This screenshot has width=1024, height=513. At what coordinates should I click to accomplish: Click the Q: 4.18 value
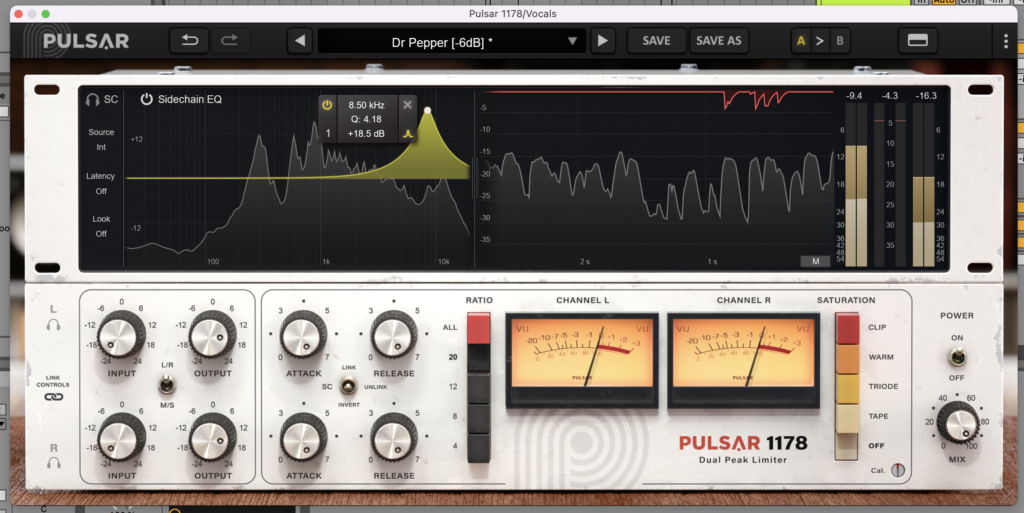(x=366, y=119)
